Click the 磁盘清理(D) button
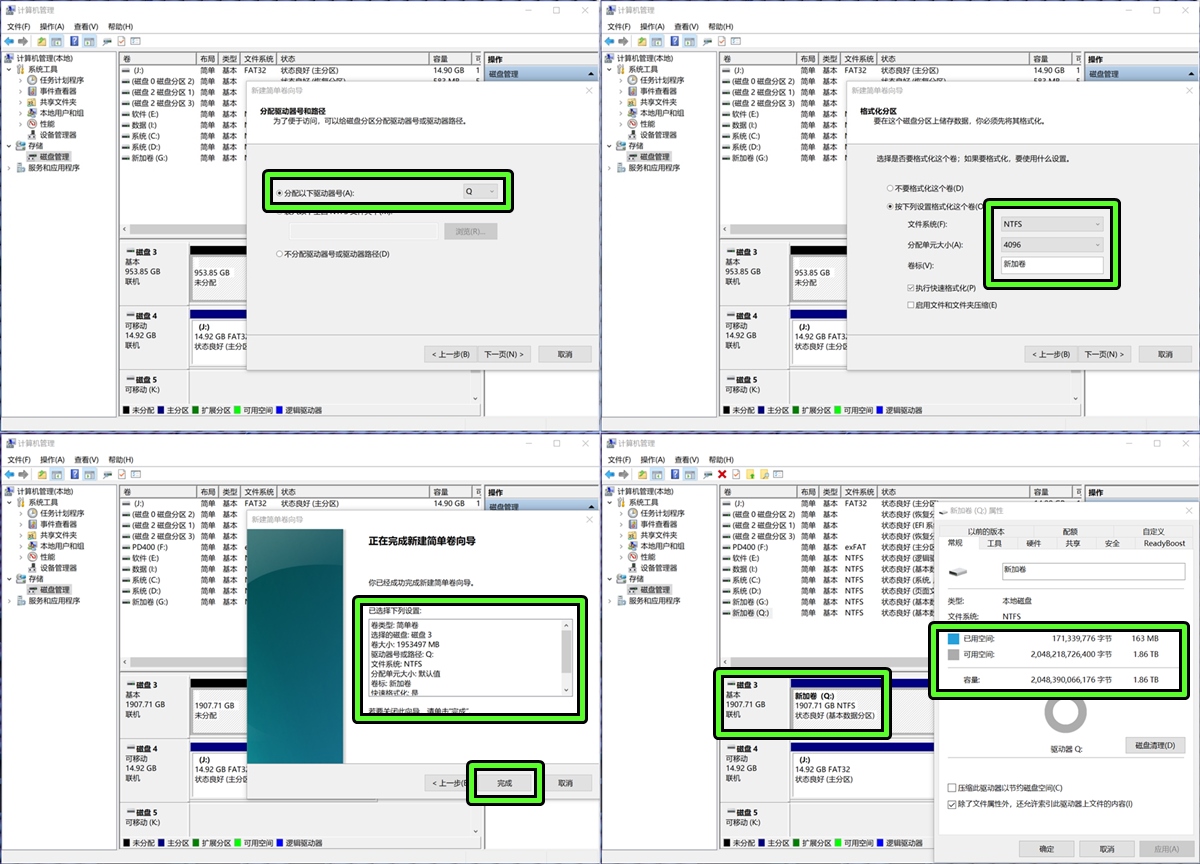The width and height of the screenshot is (1200, 864). pyautogui.click(x=1155, y=746)
